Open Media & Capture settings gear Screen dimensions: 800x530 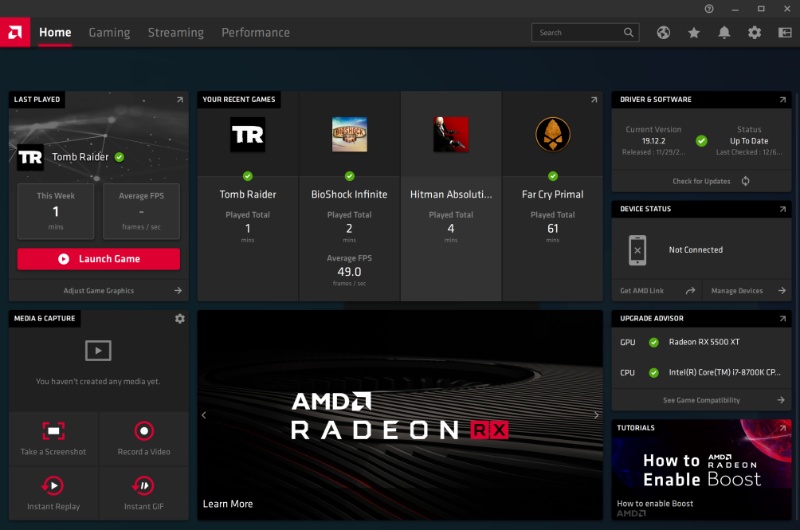click(180, 319)
